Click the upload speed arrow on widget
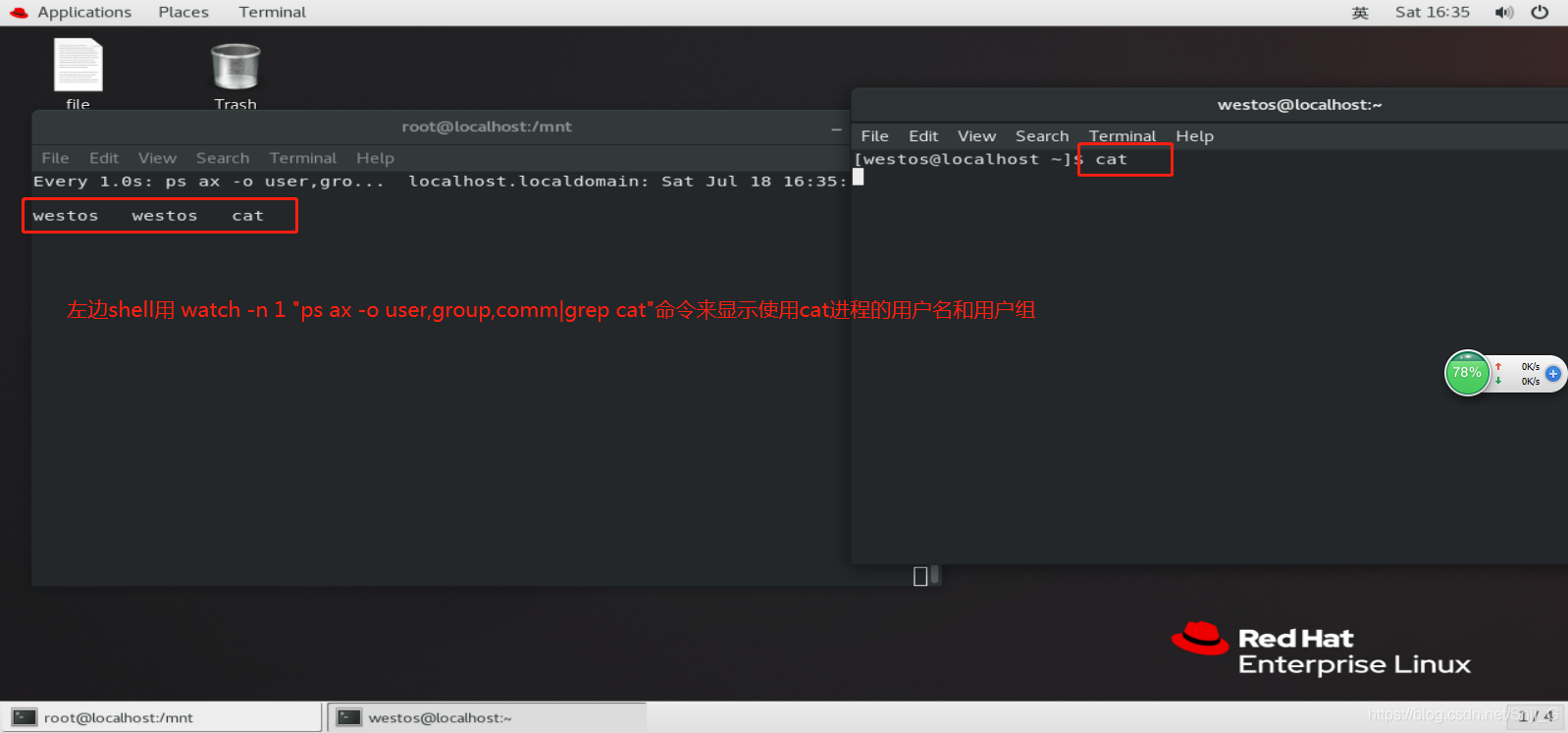 pos(1498,367)
